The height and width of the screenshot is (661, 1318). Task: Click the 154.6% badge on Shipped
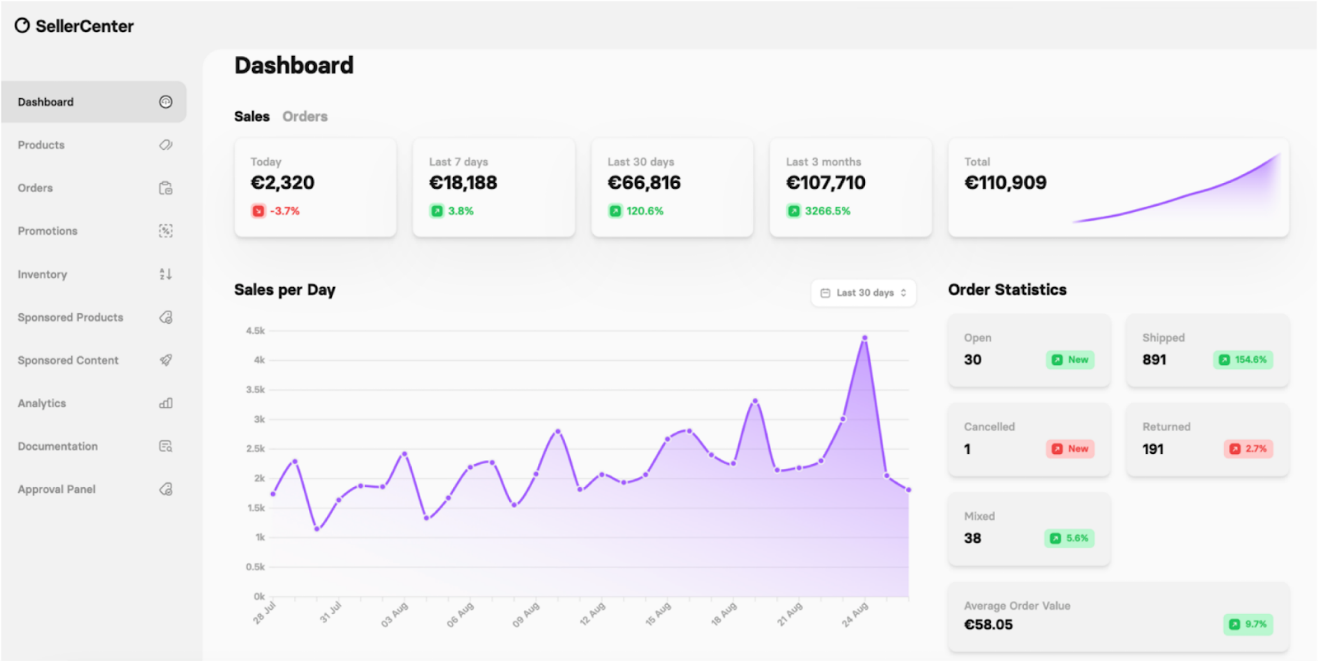pos(1243,360)
